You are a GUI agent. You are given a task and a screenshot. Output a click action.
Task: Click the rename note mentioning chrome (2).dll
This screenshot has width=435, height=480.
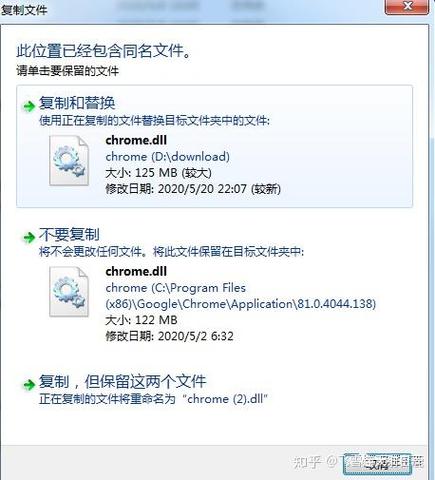click(x=153, y=399)
